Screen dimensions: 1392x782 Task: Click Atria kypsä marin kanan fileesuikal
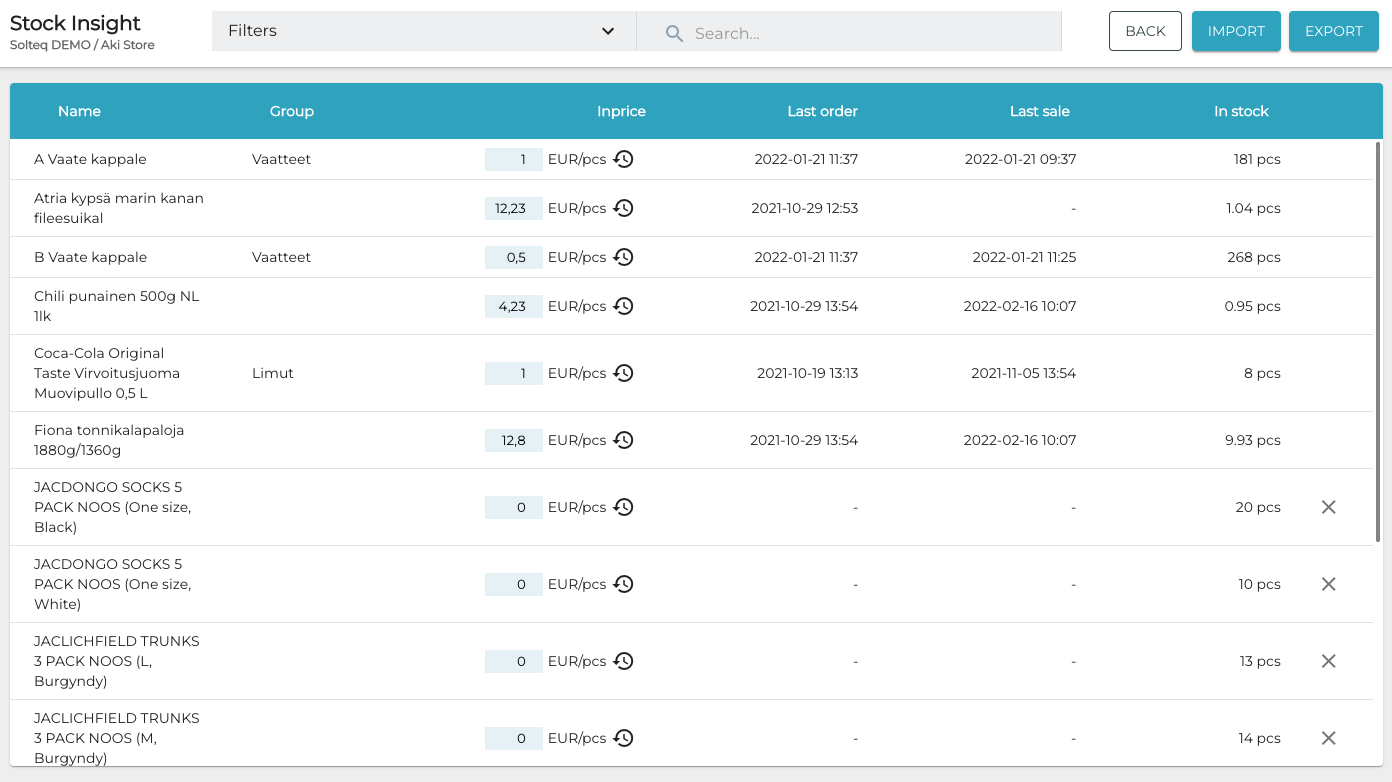[x=119, y=208]
